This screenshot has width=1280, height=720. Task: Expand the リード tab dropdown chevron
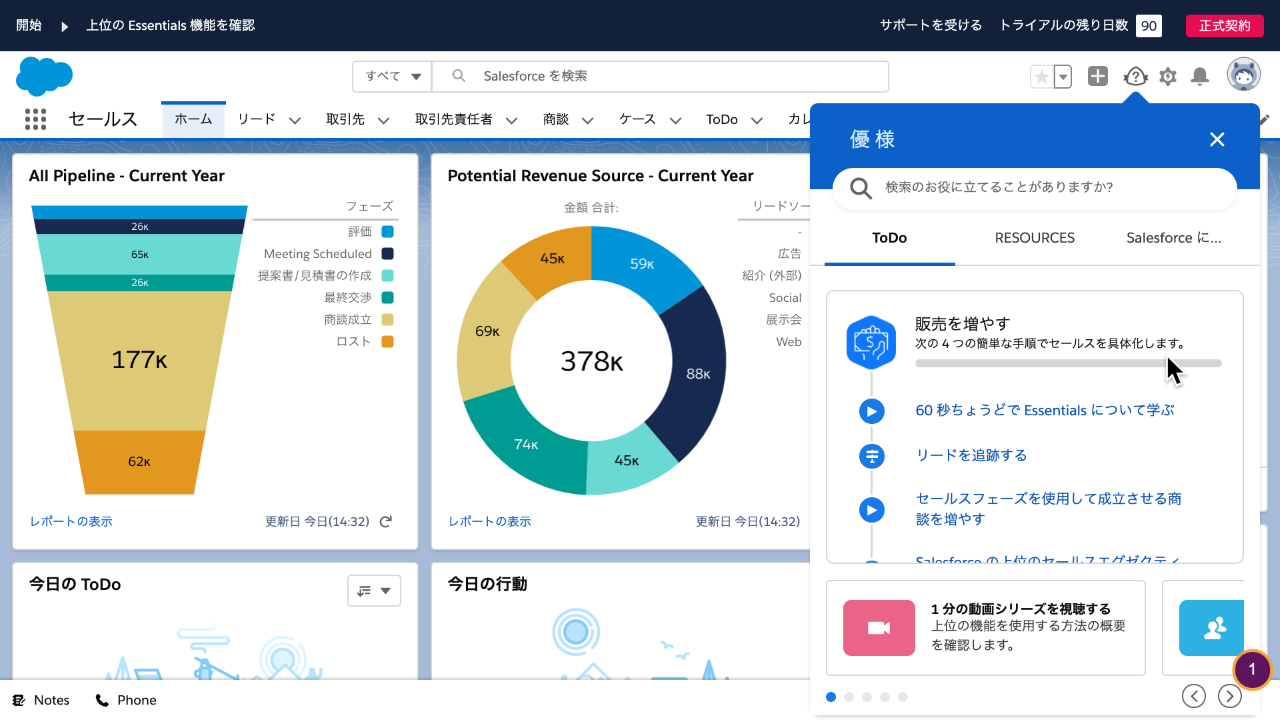click(x=295, y=120)
